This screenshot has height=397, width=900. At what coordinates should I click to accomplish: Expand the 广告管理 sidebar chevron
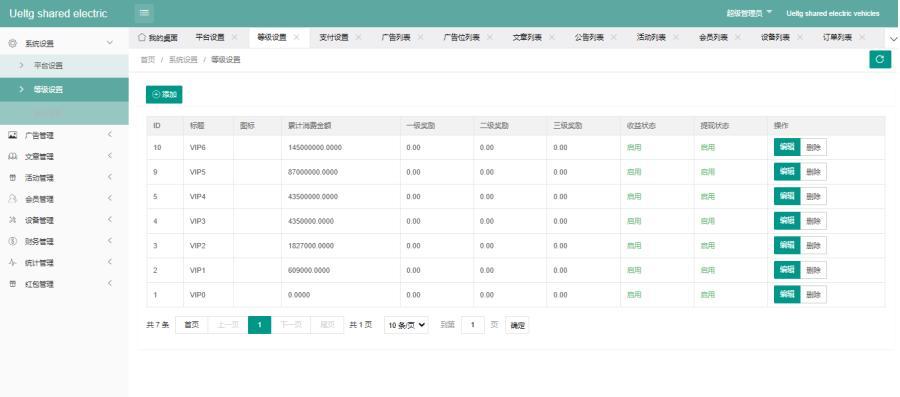coord(110,135)
